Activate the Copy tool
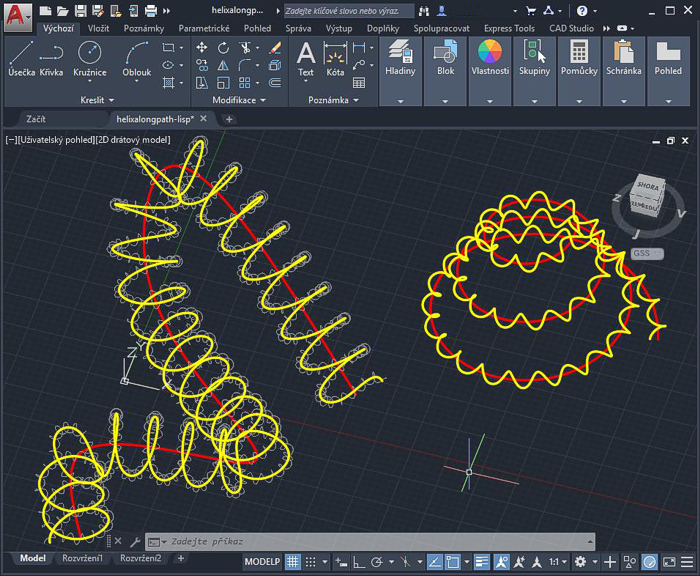Screen dimensions: 700x576 click(x=202, y=65)
